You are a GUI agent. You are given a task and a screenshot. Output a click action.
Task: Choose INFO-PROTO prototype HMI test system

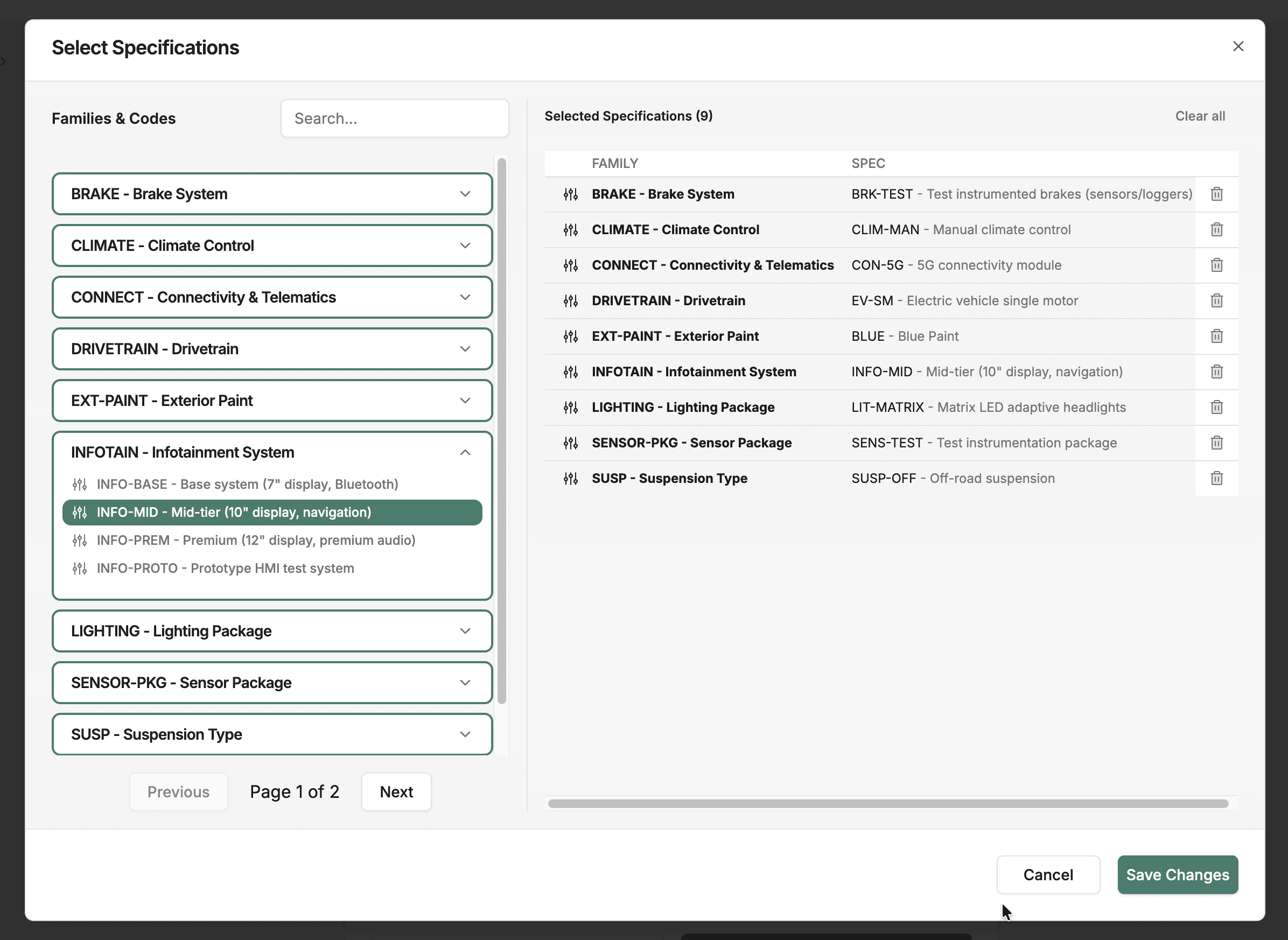tap(272, 569)
